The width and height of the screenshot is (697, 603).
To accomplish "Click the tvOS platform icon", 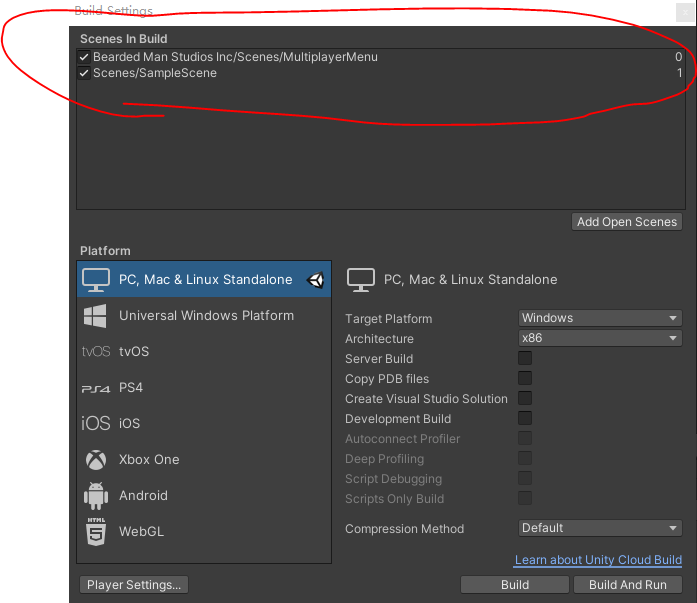I will (96, 351).
